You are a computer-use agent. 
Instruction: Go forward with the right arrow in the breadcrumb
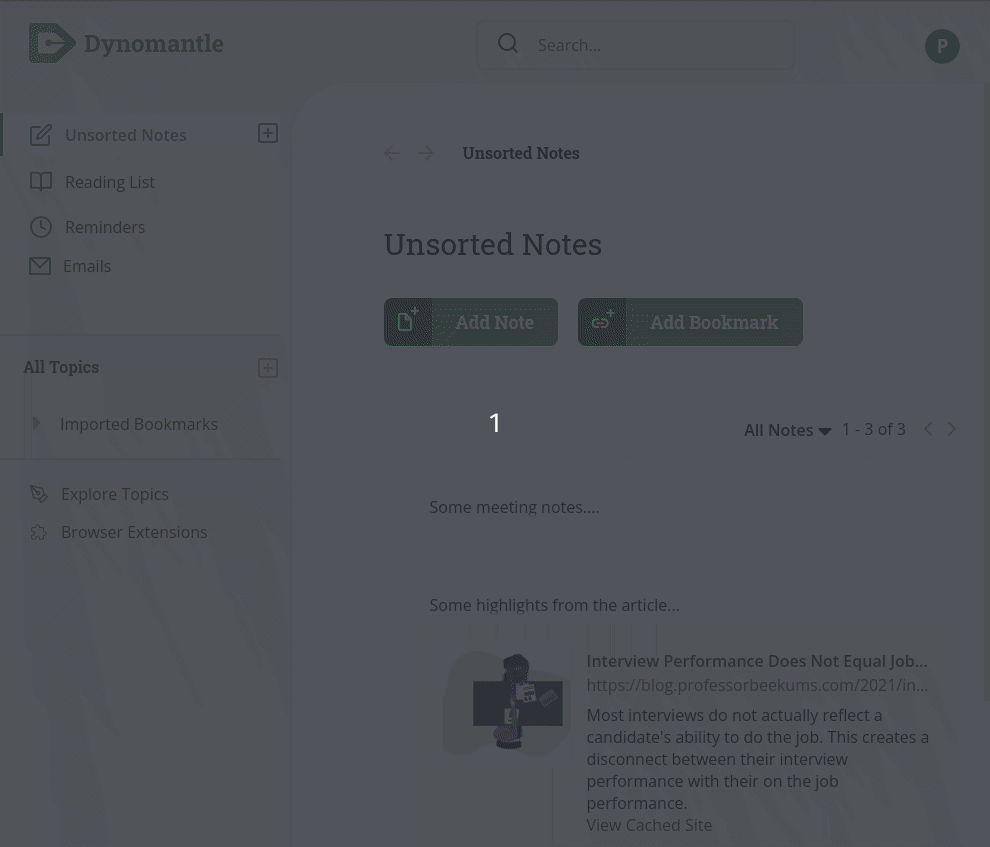click(x=426, y=153)
